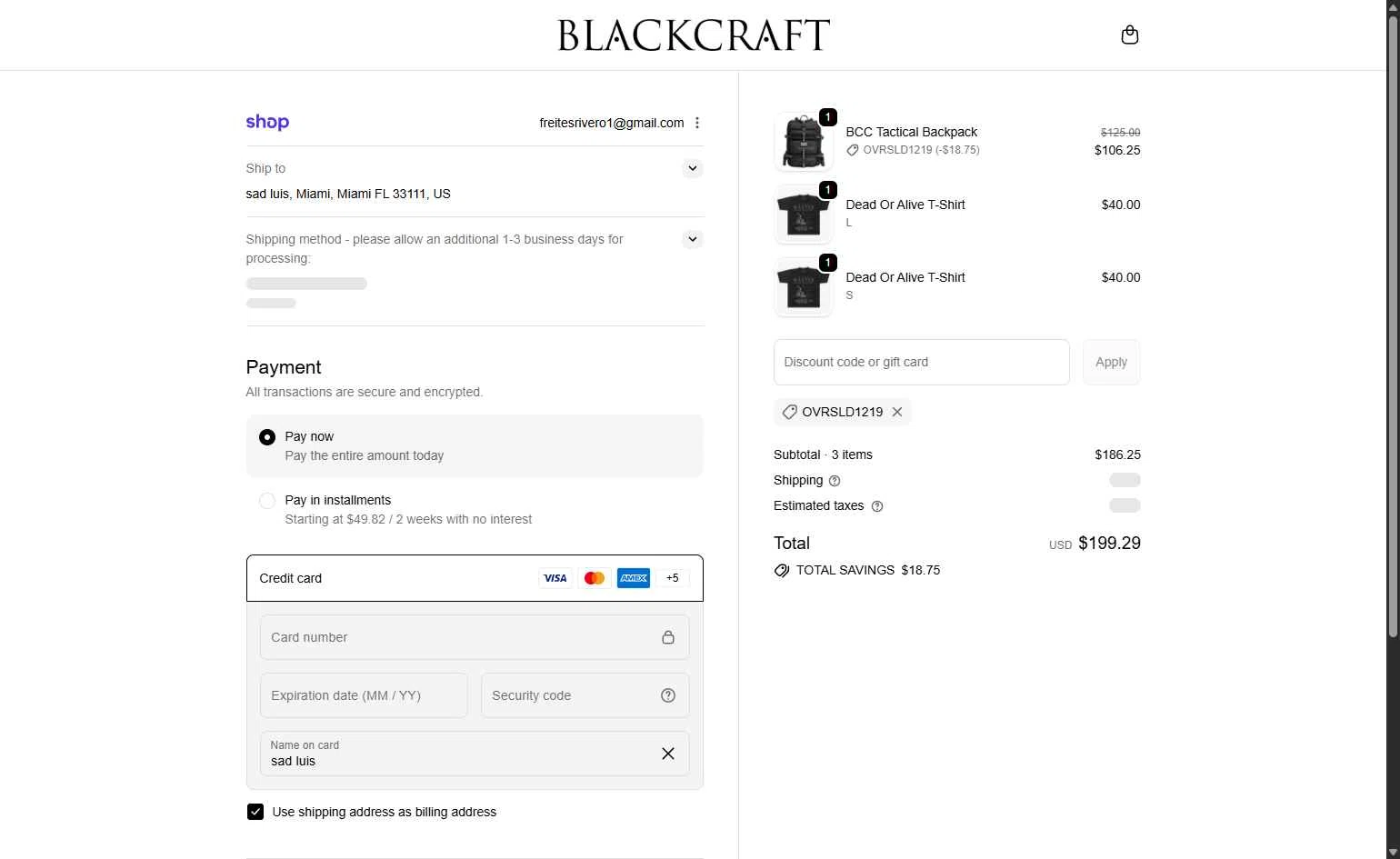This screenshot has height=859, width=1400.
Task: Click the Subtotal $186.25 value
Action: 1117,454
